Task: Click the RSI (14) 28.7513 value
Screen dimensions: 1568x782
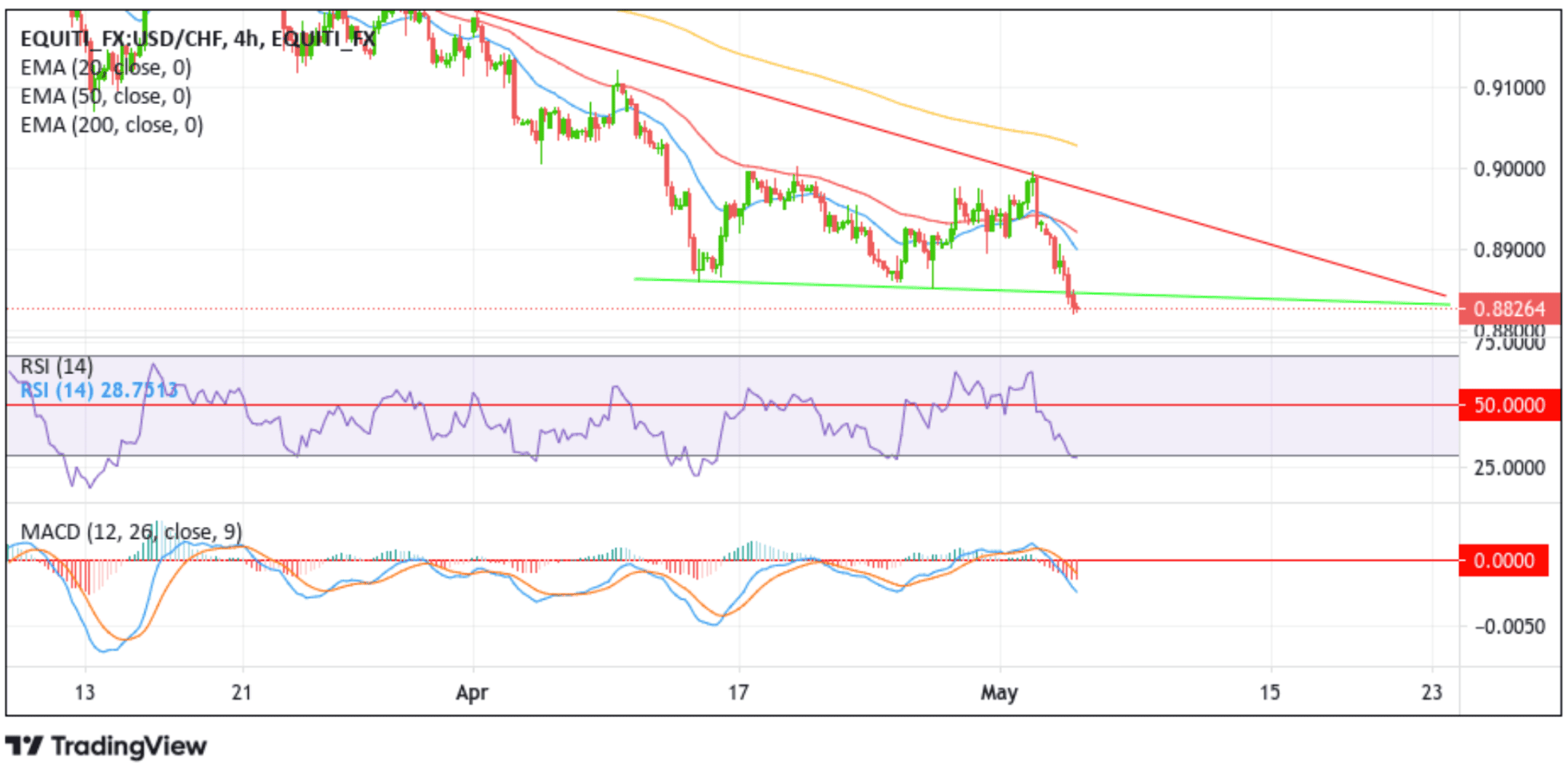Action: (x=98, y=390)
